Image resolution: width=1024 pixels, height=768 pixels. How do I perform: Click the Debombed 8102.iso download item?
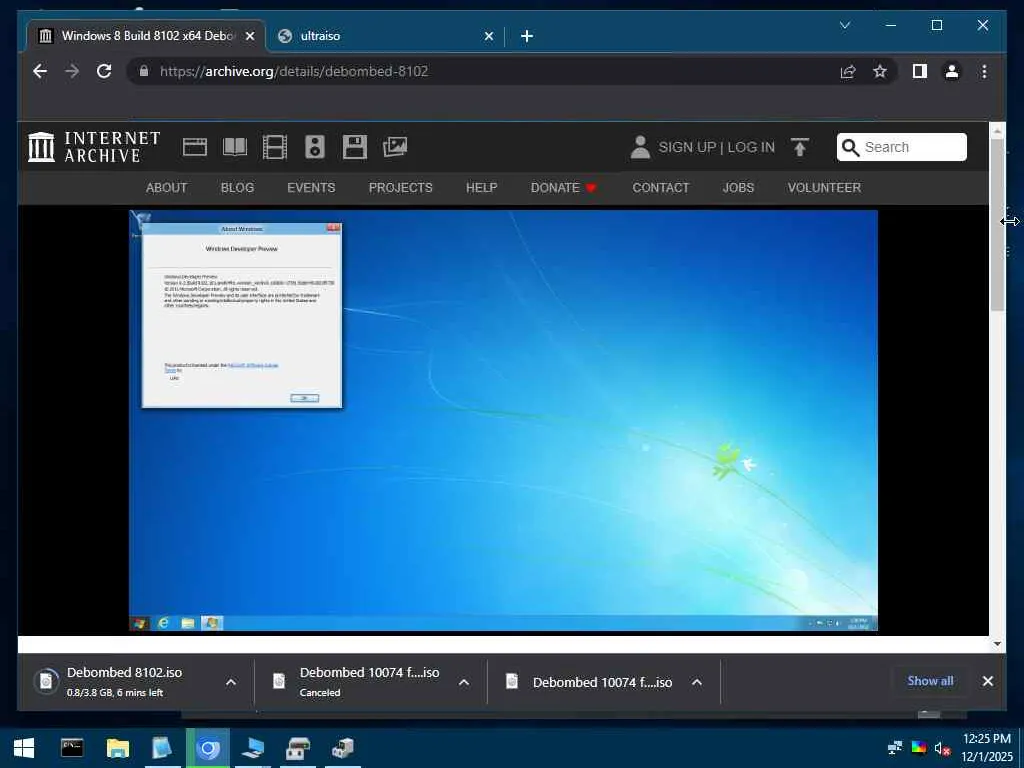pyautogui.click(x=124, y=681)
